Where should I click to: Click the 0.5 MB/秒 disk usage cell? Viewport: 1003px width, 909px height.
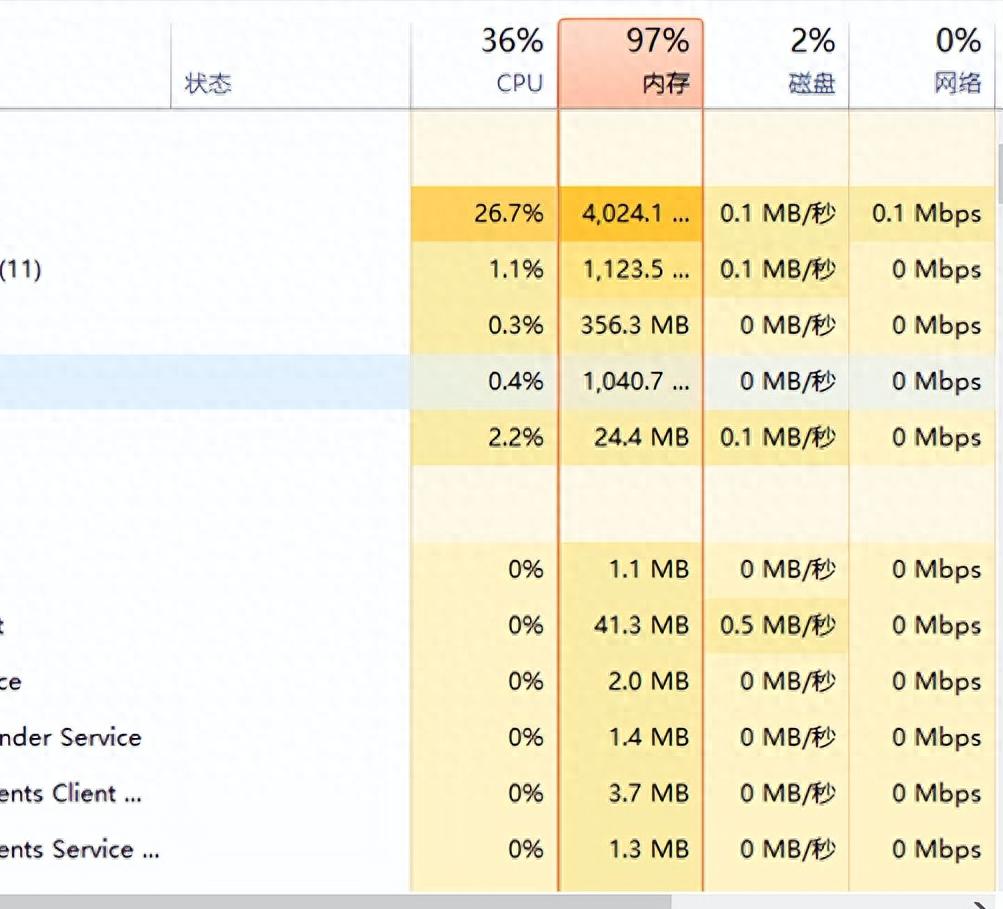[776, 625]
